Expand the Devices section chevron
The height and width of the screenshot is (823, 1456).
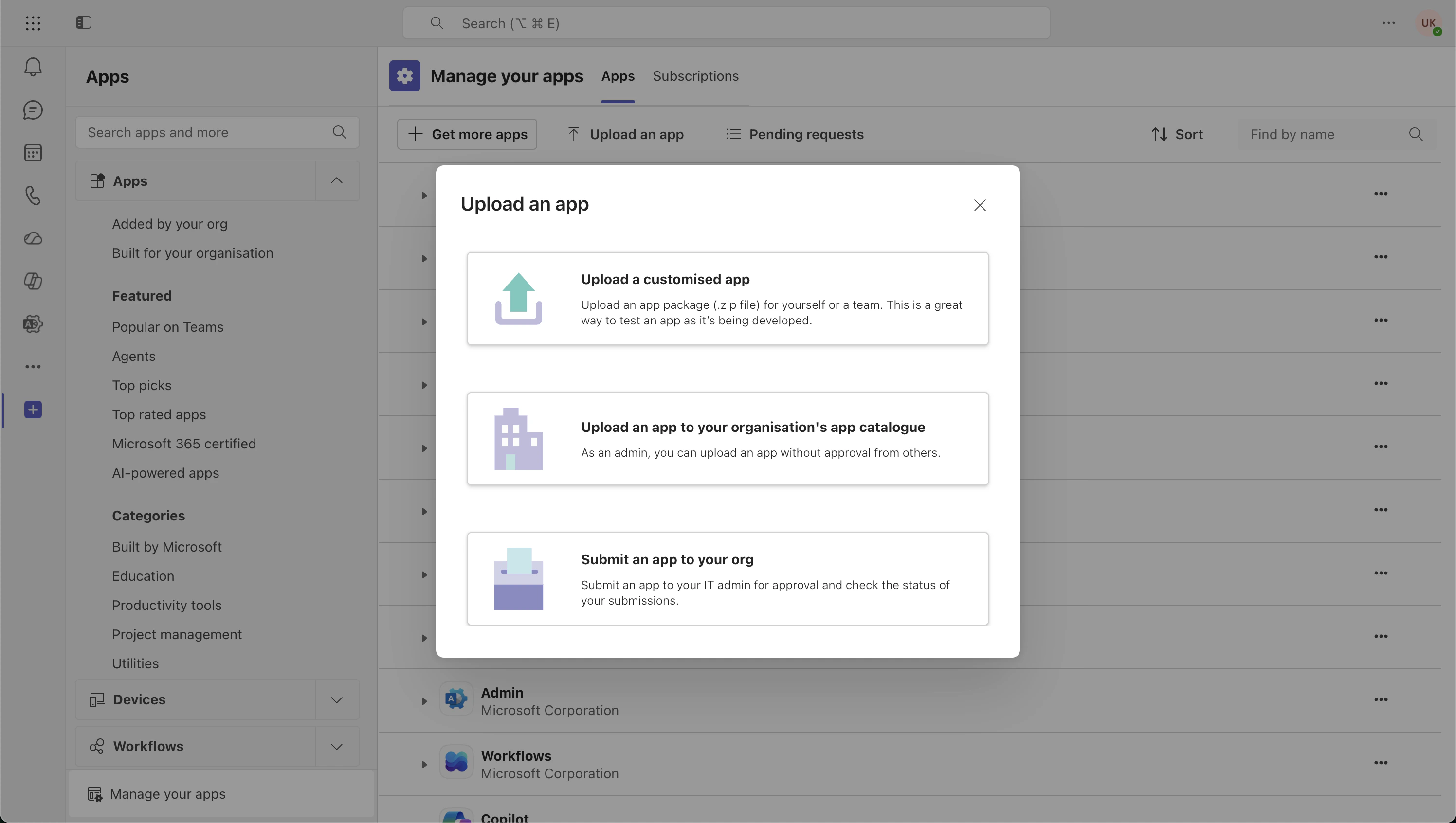pos(336,700)
